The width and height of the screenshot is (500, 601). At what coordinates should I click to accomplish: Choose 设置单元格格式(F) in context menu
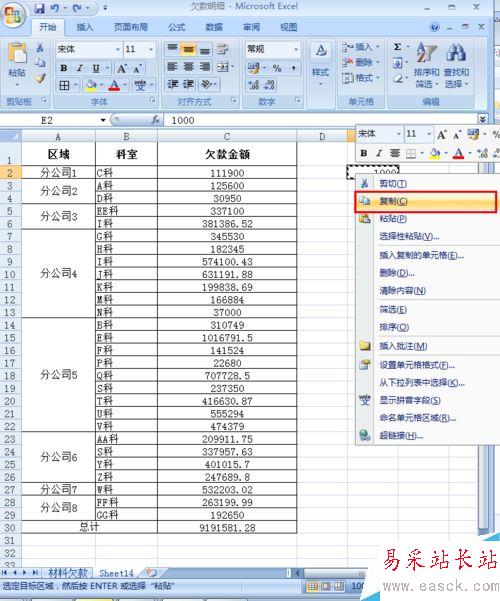tap(428, 365)
